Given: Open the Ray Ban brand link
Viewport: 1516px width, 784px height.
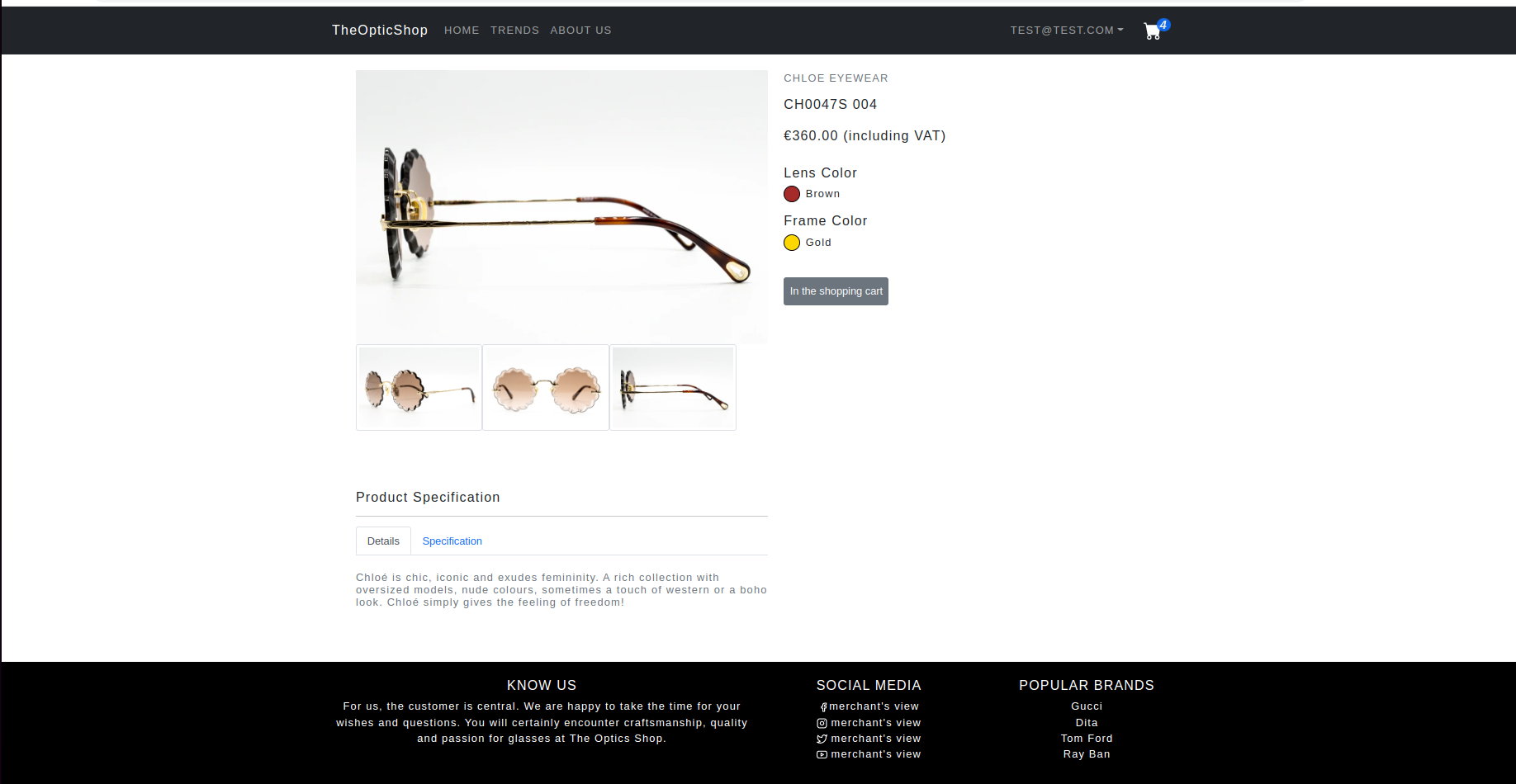Looking at the screenshot, I should [1087, 754].
